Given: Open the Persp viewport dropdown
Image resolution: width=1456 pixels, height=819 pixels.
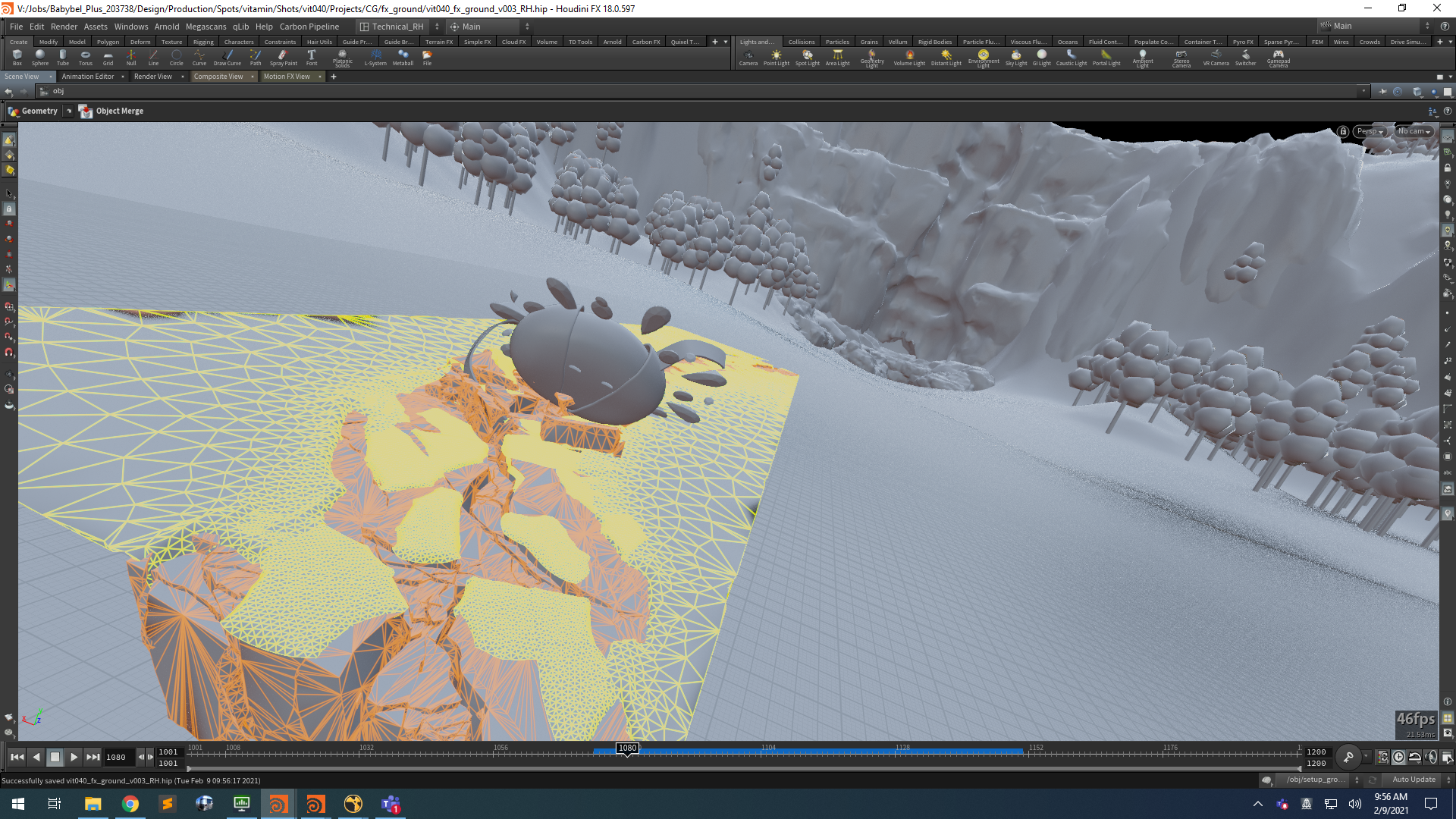Looking at the screenshot, I should click(x=1370, y=131).
